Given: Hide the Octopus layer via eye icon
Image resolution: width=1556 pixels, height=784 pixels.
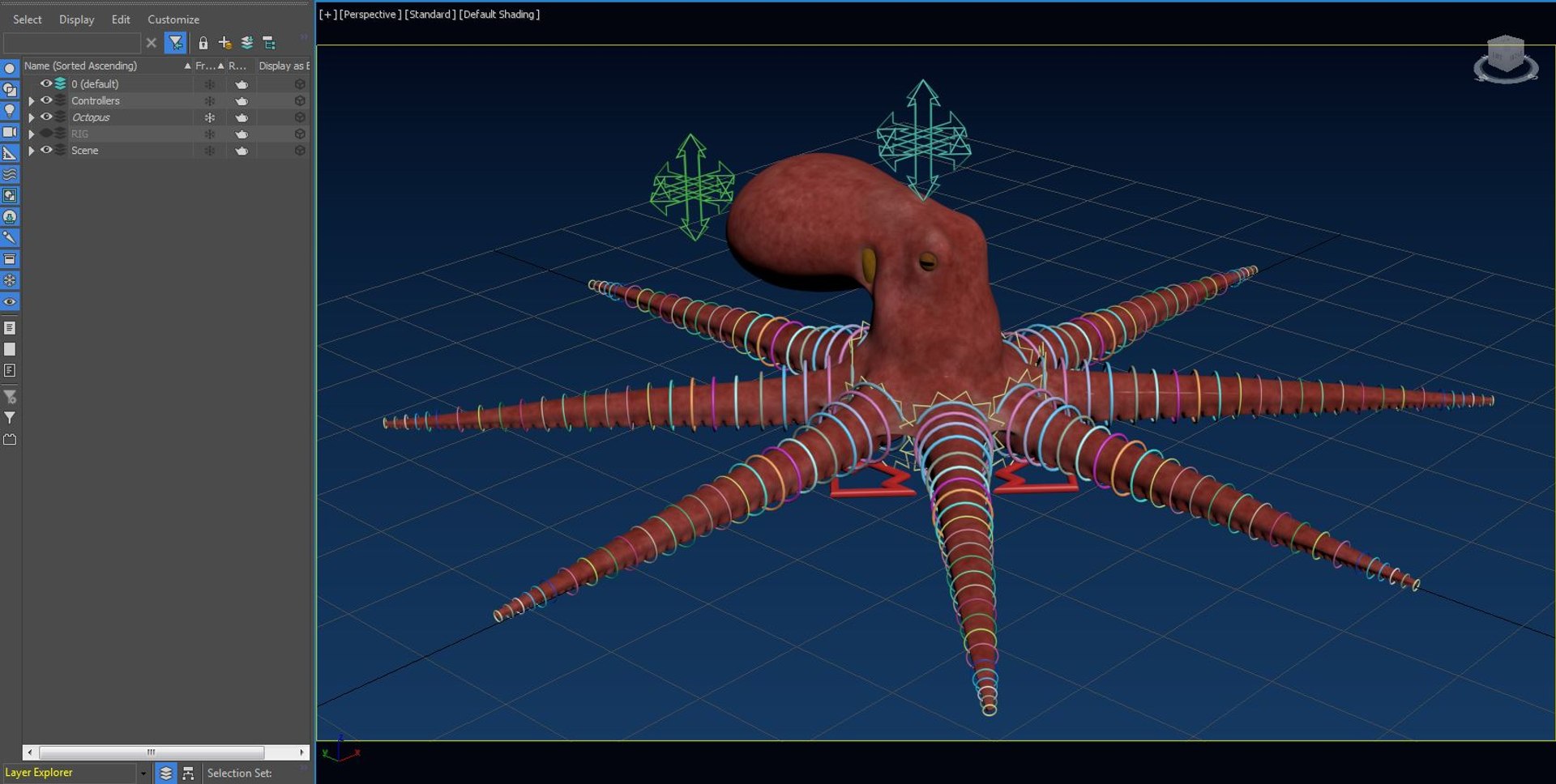Looking at the screenshot, I should click(x=46, y=117).
